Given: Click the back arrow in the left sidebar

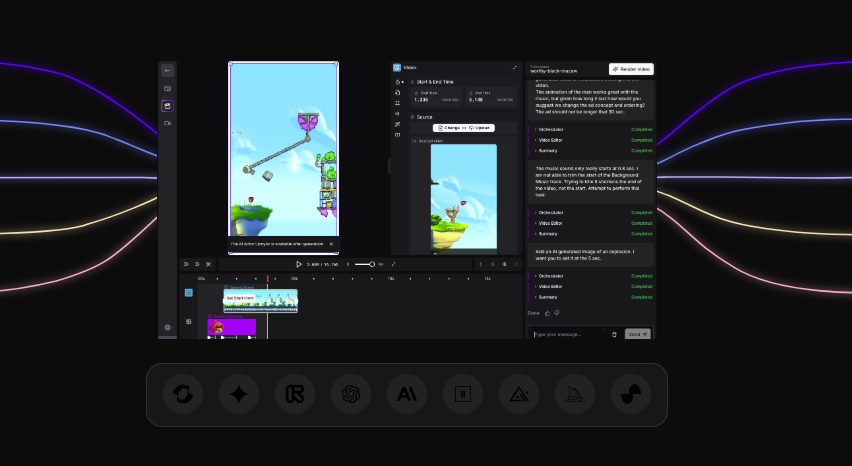Looking at the screenshot, I should pos(167,71).
